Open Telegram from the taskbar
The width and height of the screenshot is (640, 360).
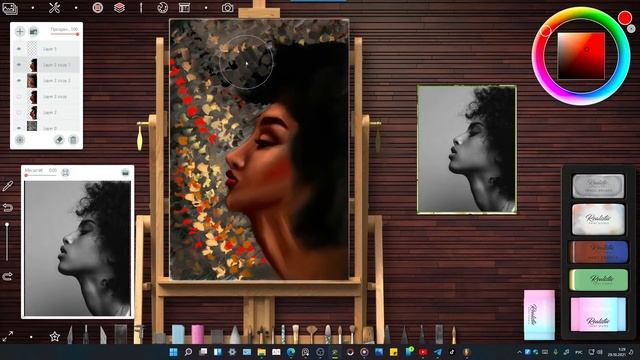(438, 352)
